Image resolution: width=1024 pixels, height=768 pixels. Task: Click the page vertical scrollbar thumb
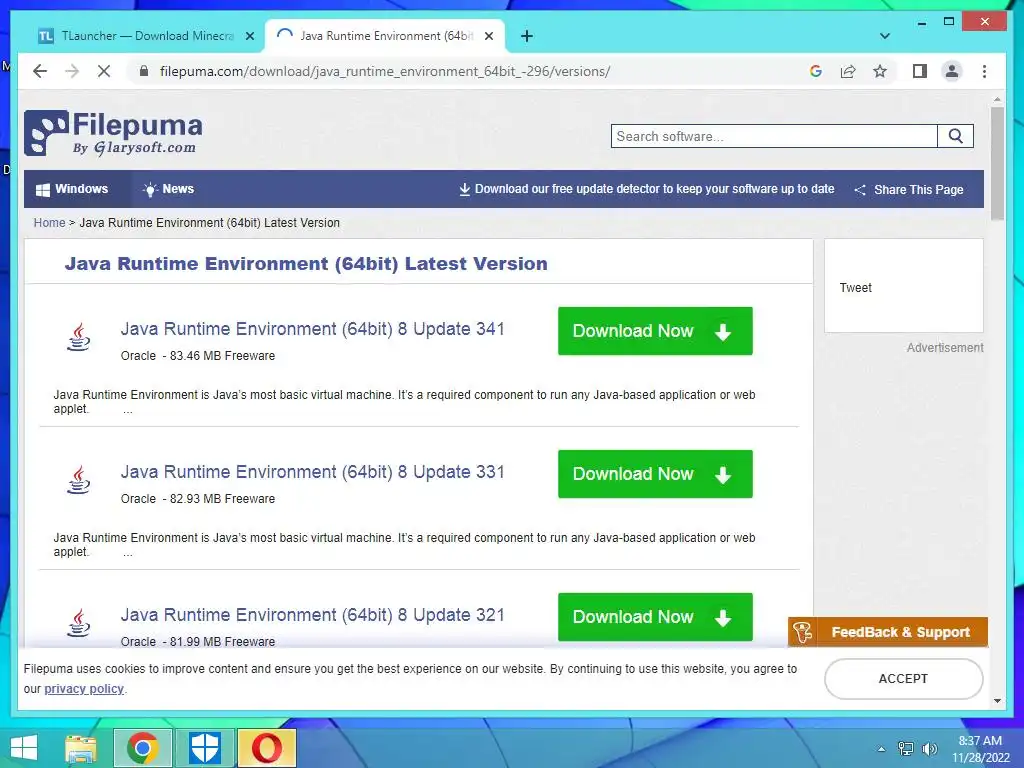pyautogui.click(x=997, y=163)
